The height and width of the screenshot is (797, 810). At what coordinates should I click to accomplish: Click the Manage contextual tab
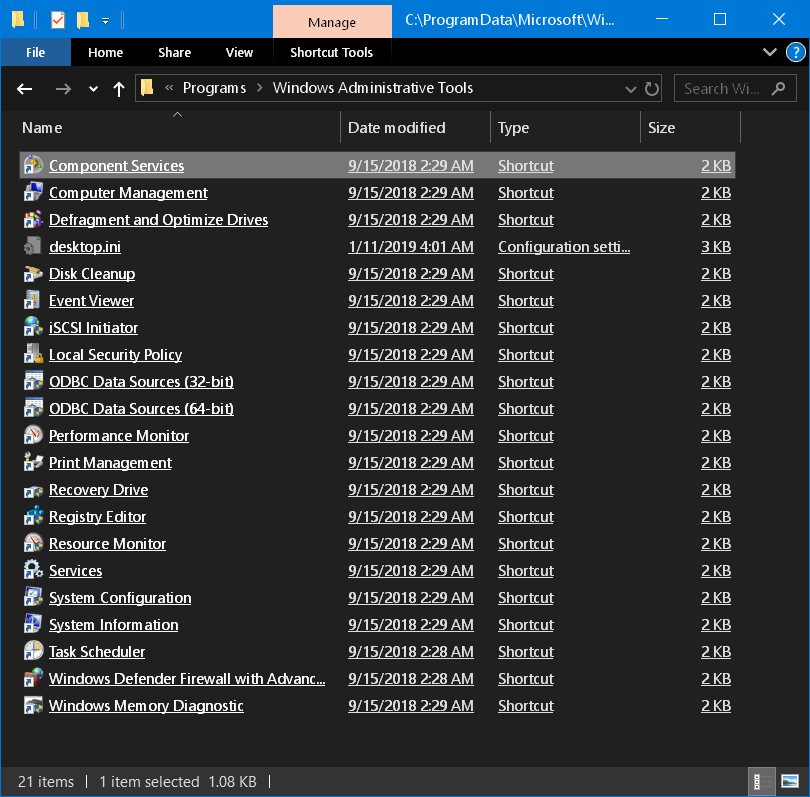click(x=332, y=22)
